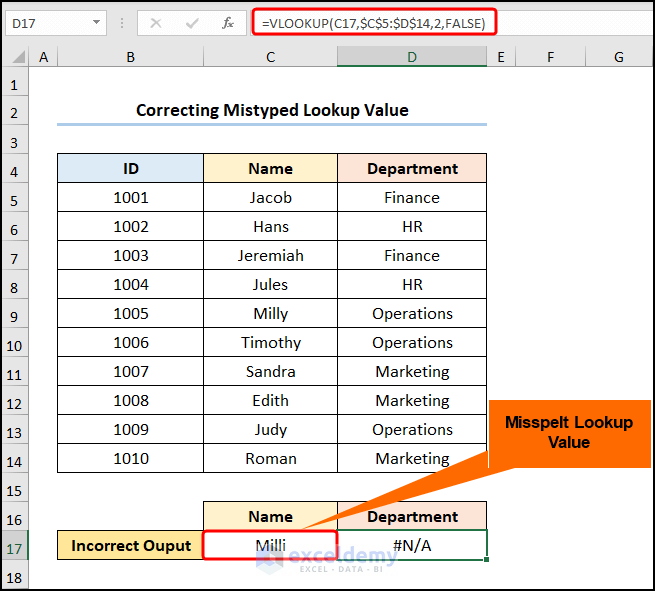
Task: Select the Finance cell in Jeremiah's row
Action: coord(412,255)
